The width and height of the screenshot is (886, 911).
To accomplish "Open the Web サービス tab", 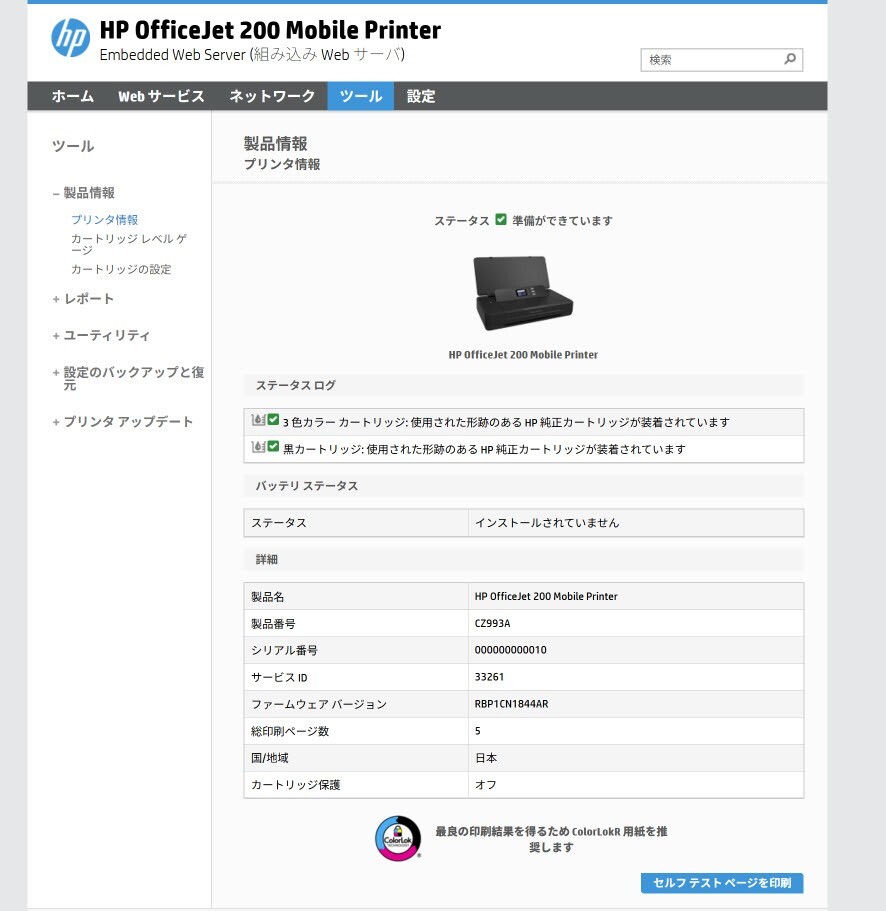I will click(x=162, y=96).
